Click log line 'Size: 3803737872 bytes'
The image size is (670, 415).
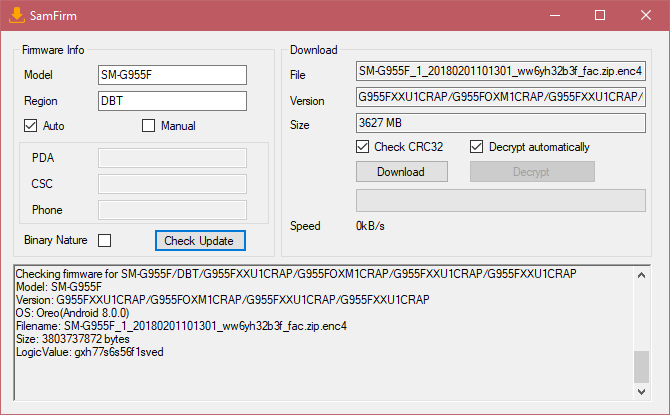(x=73, y=339)
